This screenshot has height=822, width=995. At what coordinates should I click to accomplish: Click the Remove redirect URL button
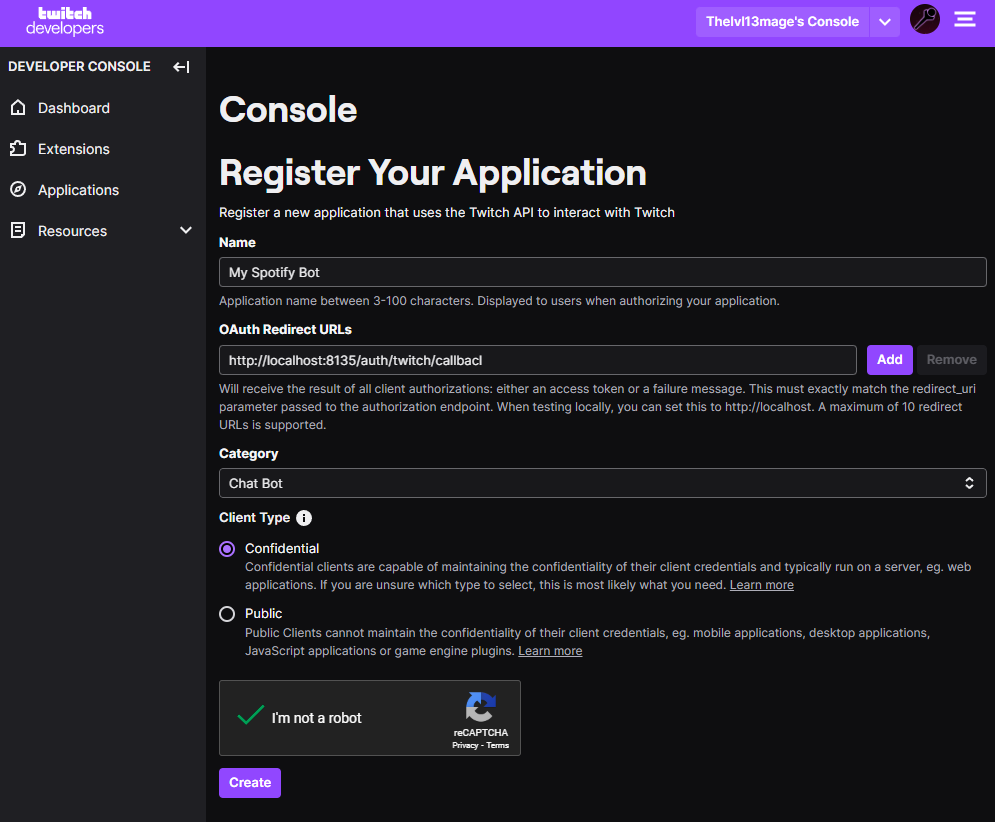[x=951, y=360]
